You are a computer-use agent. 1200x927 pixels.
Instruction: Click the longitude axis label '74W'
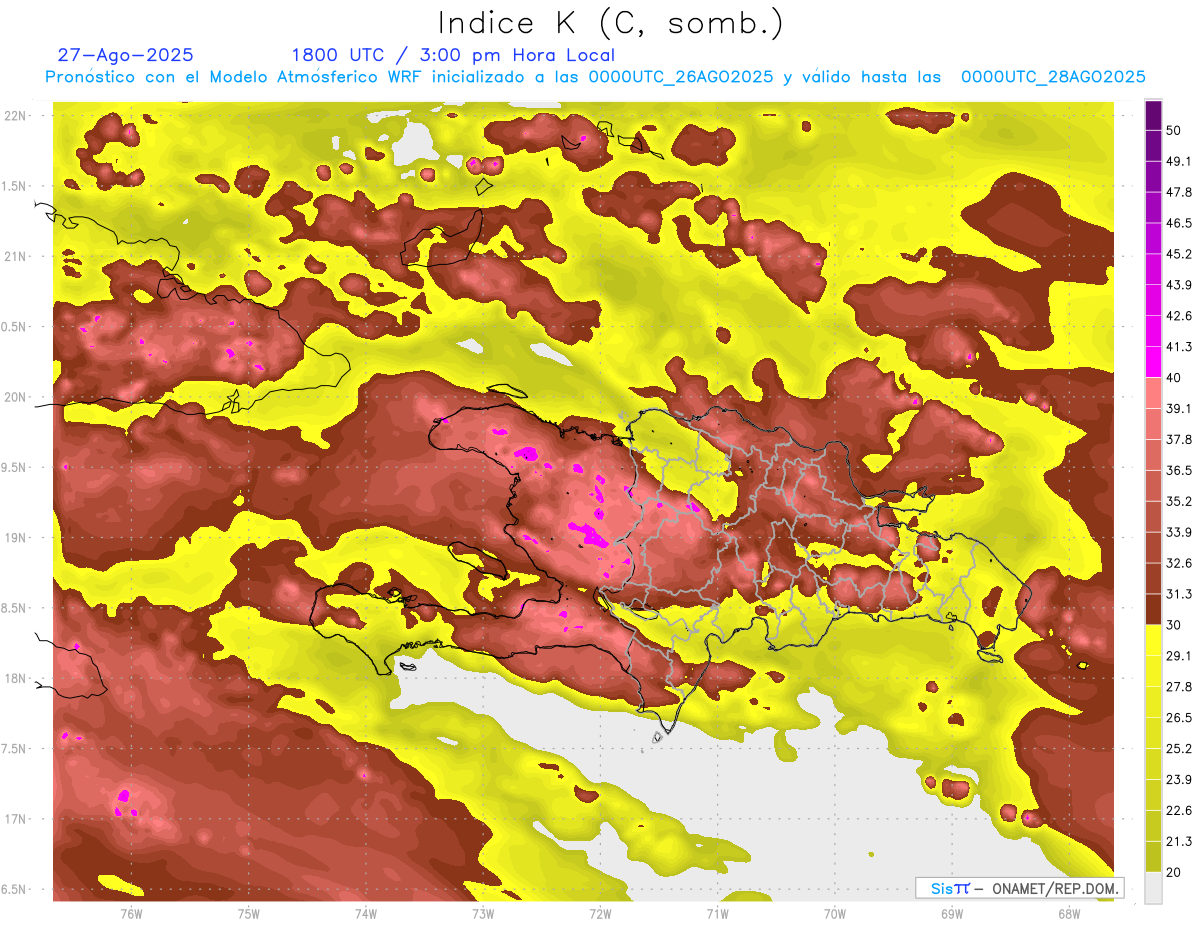pyautogui.click(x=366, y=915)
